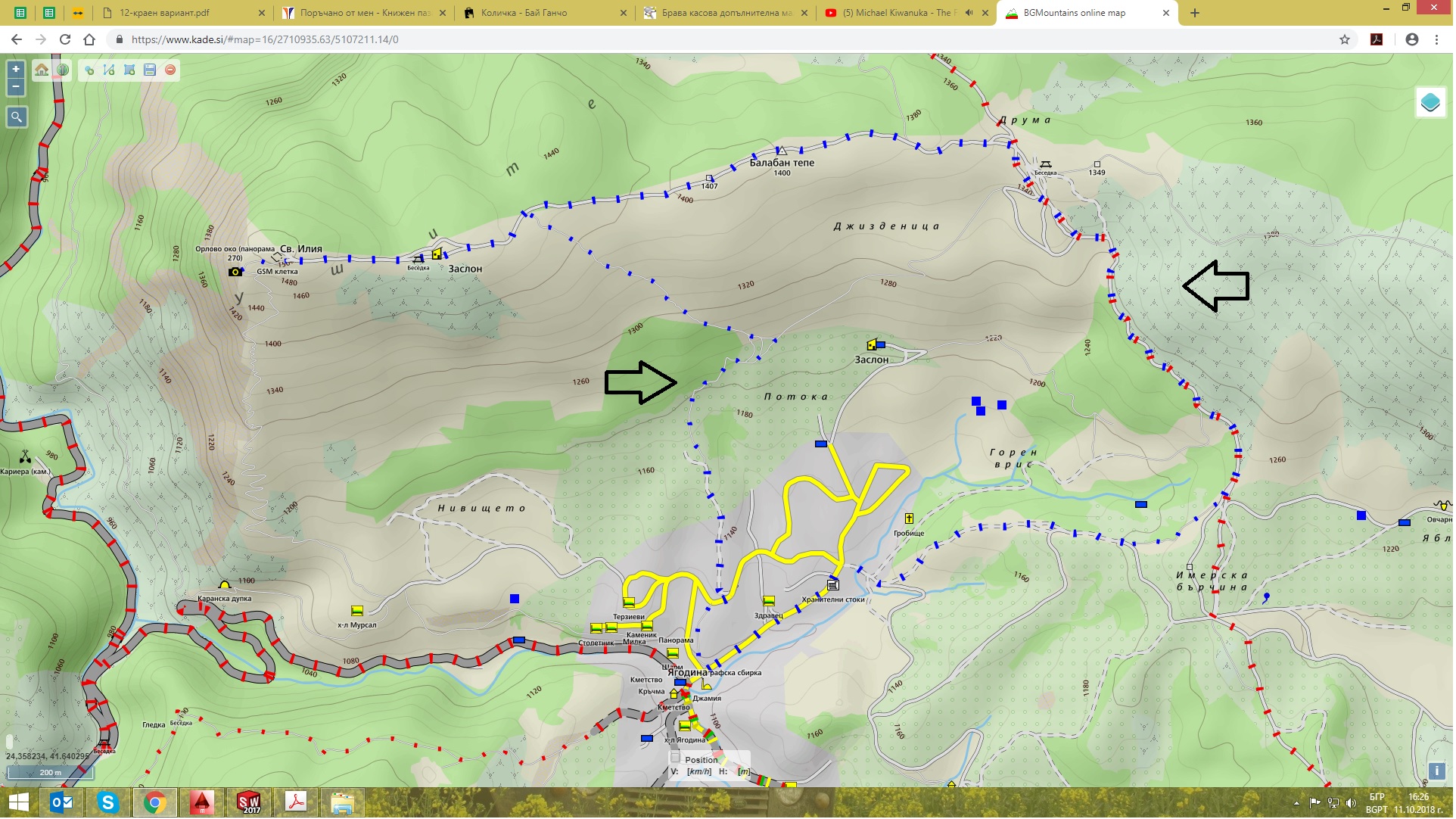
Task: Switch to the Количка - Бай Ганчо tab
Action: click(x=524, y=13)
